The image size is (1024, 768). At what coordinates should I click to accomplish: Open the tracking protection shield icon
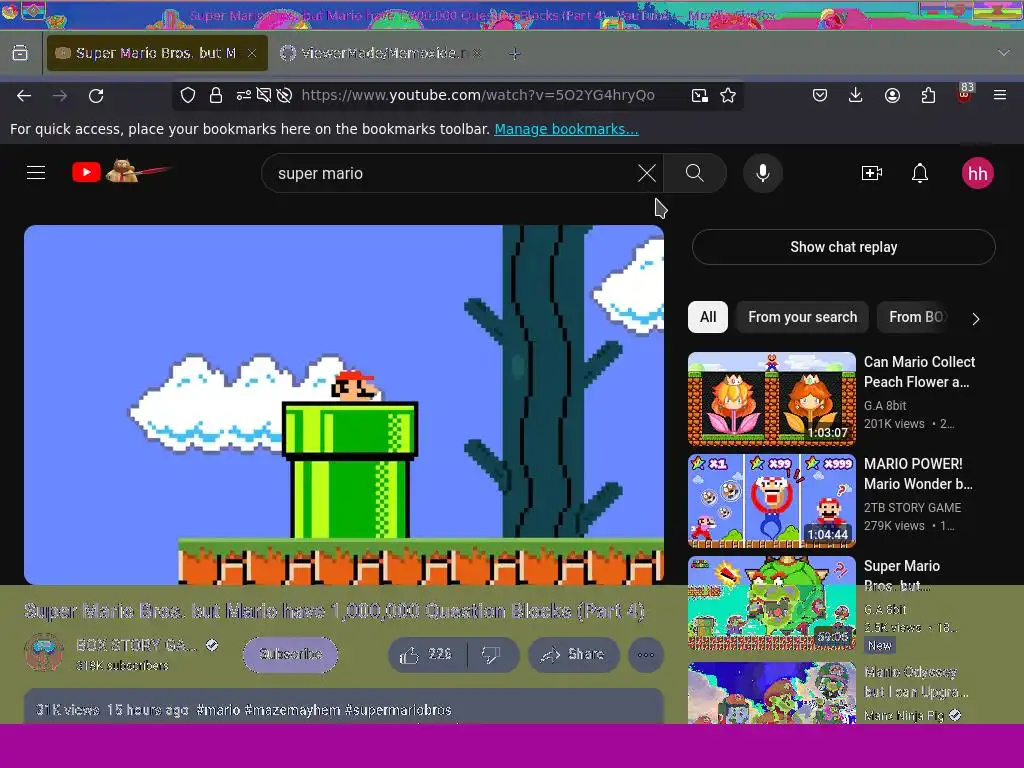pyautogui.click(x=188, y=95)
